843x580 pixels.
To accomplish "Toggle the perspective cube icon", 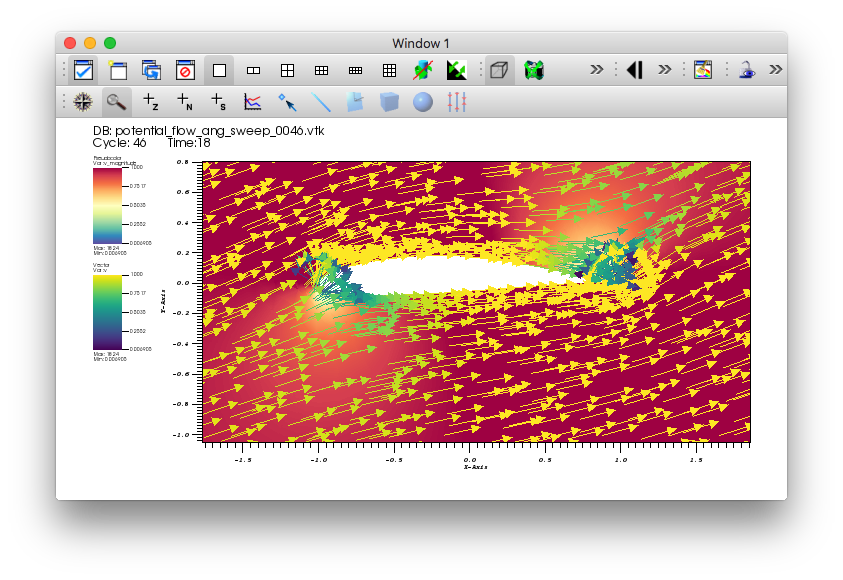I will [x=499, y=70].
